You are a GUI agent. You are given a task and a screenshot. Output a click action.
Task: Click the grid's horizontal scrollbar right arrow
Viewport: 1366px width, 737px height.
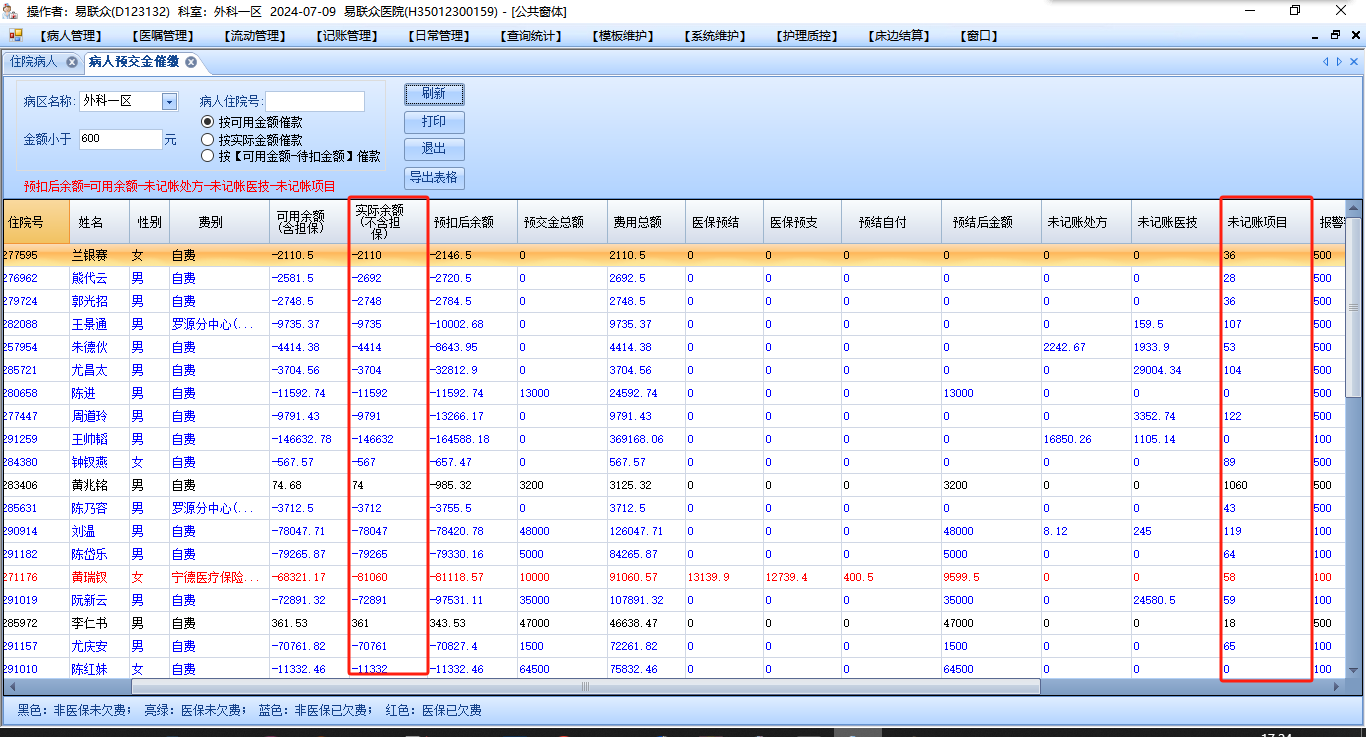tap(1339, 687)
